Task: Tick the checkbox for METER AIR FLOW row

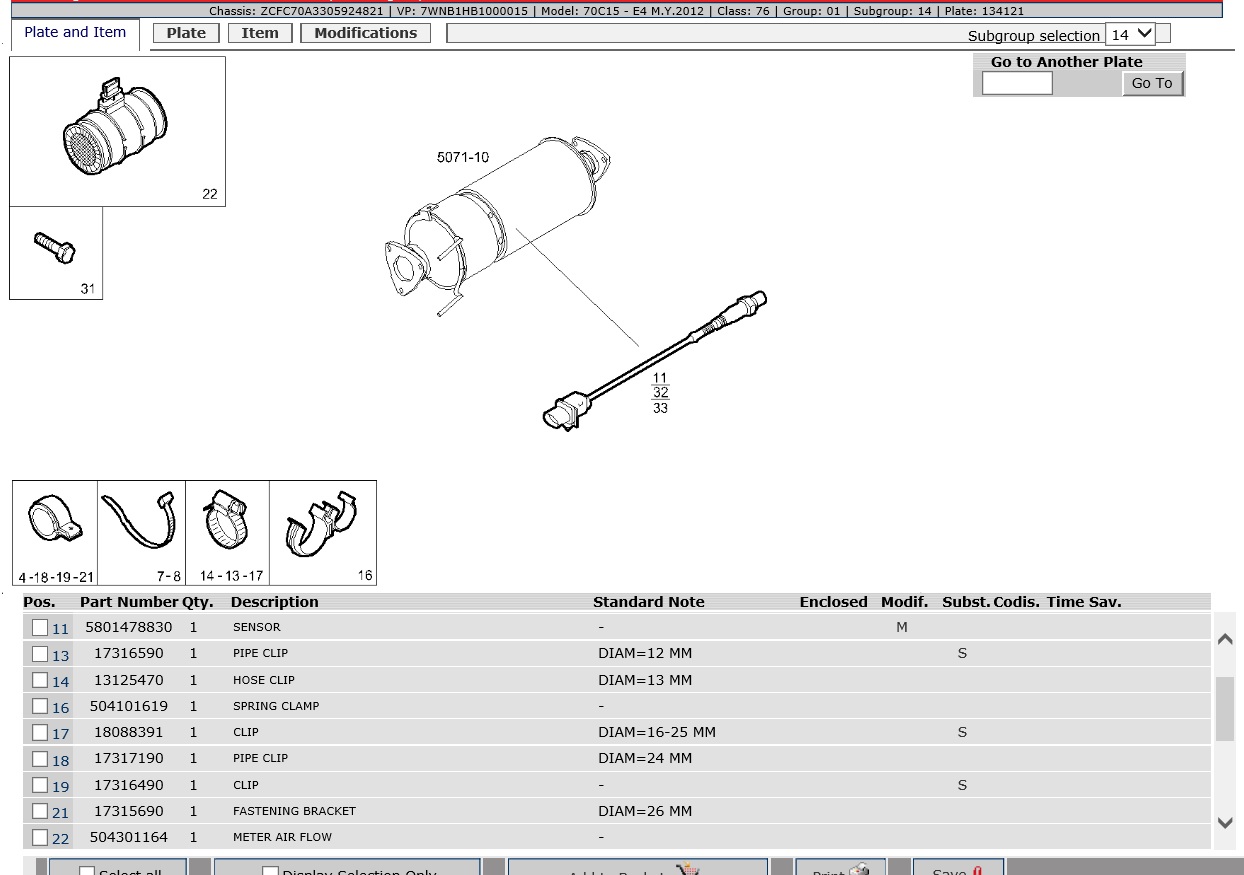Action: [40, 837]
